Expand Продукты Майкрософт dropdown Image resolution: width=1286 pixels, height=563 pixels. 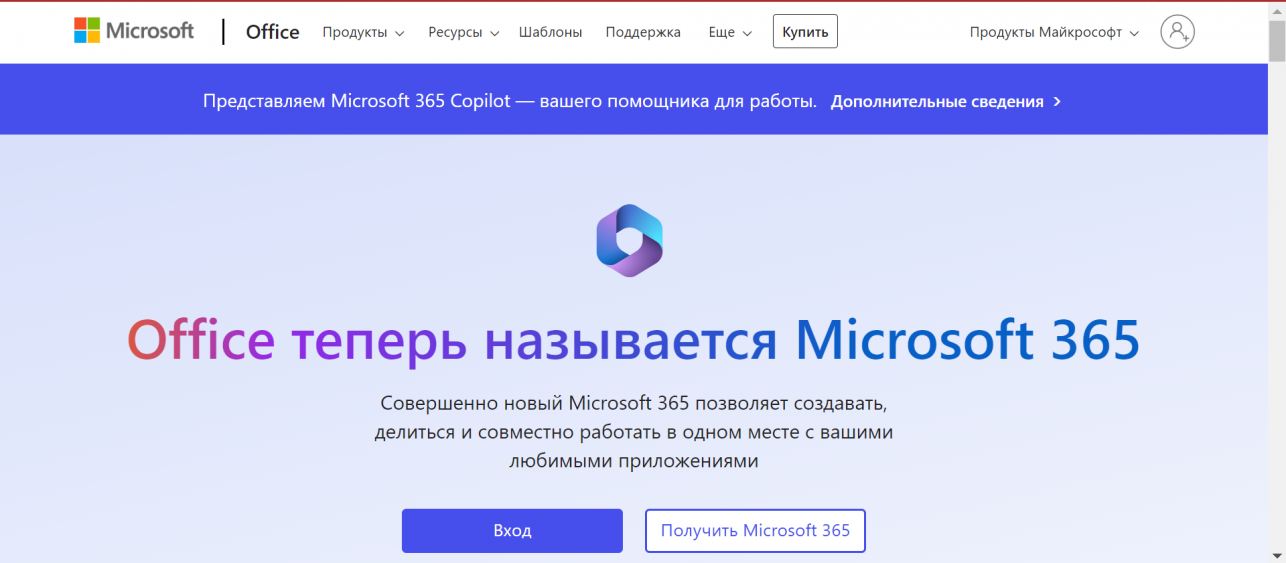coord(1054,32)
